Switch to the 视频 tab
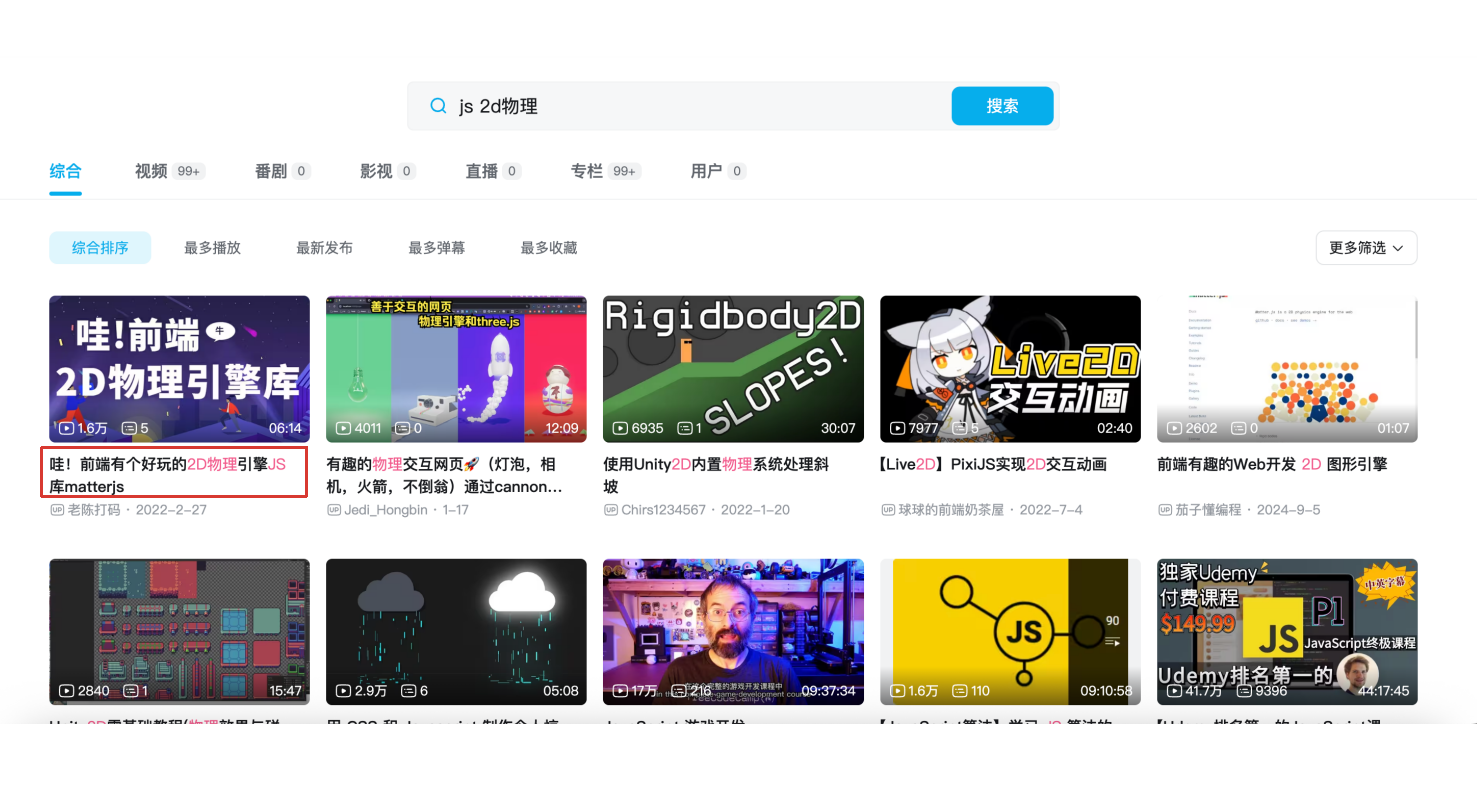This screenshot has width=1477, height=791. [x=151, y=171]
